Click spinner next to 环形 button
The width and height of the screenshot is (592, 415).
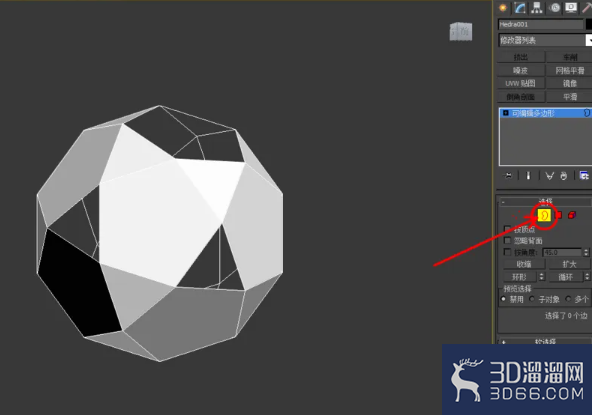click(542, 277)
